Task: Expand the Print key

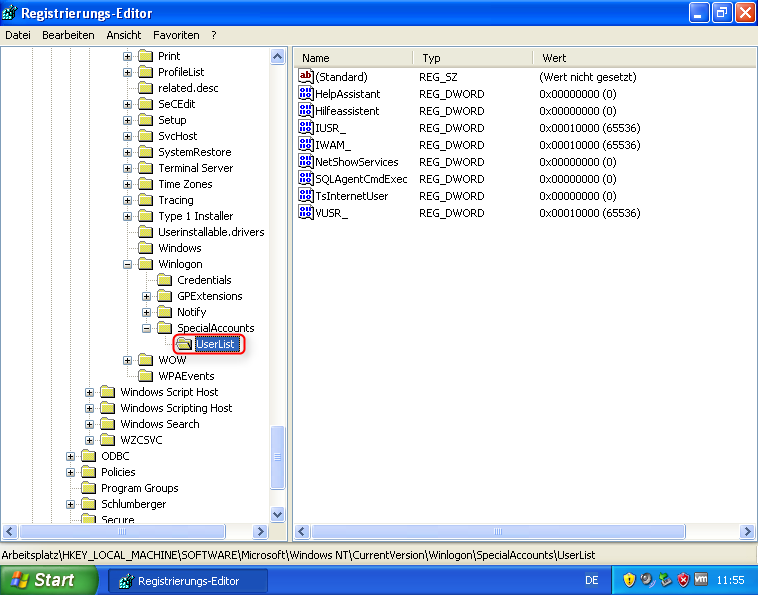Action: tap(127, 57)
